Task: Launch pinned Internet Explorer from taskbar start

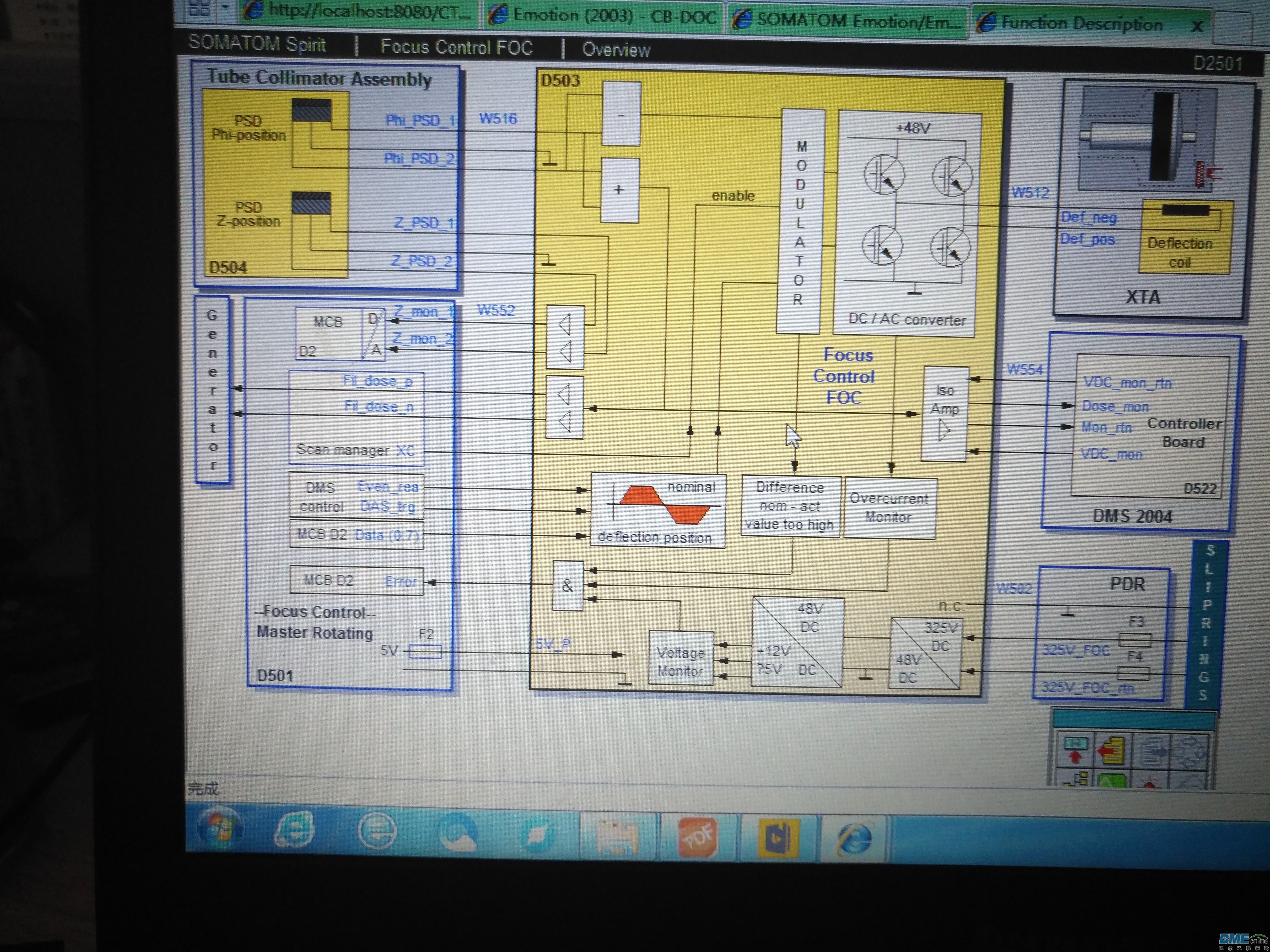Action: (295, 830)
